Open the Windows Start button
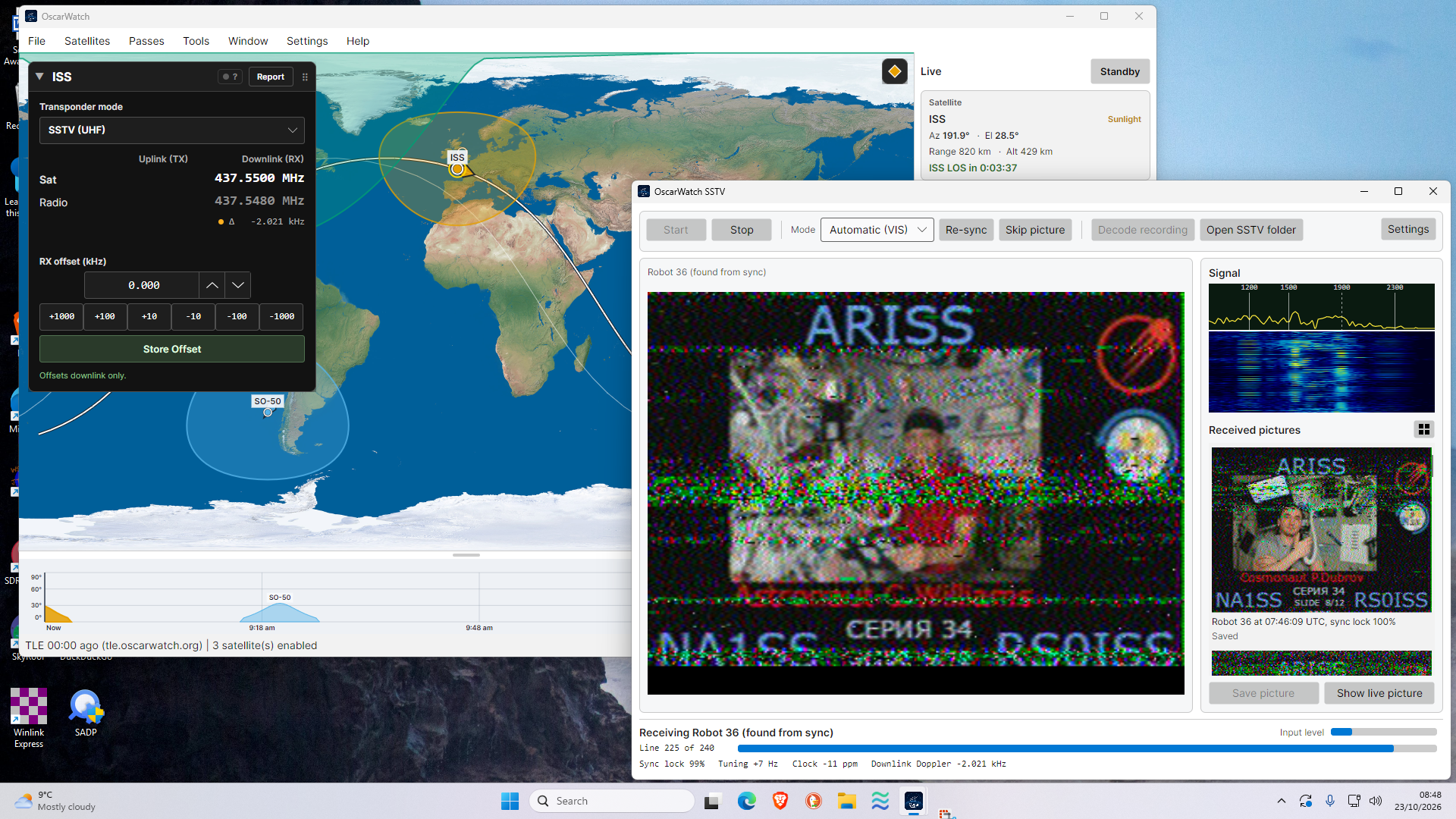Screen dimensions: 1456x819 pyautogui.click(x=510, y=801)
